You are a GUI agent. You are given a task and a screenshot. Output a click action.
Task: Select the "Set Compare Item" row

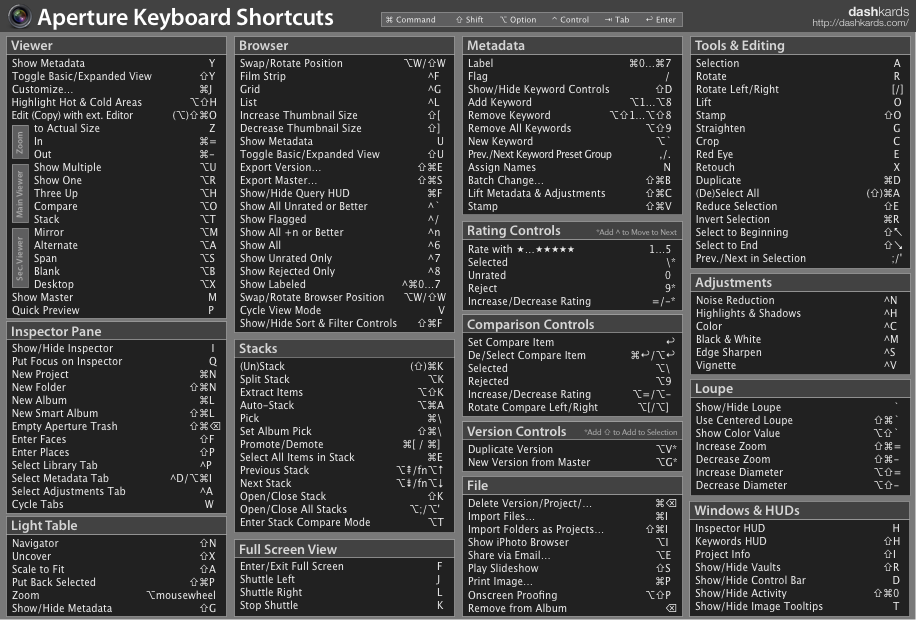571,342
